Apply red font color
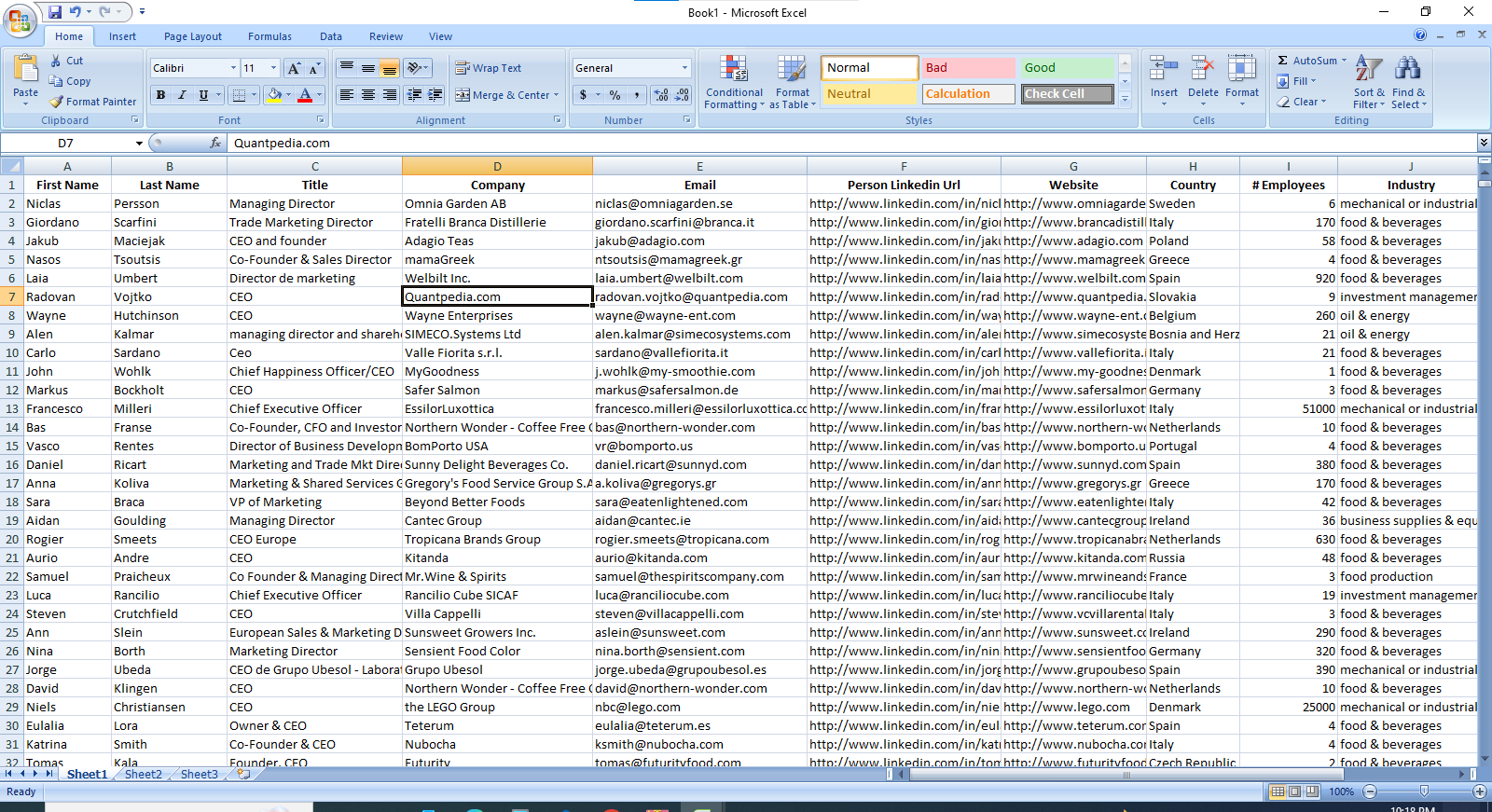 click(305, 95)
